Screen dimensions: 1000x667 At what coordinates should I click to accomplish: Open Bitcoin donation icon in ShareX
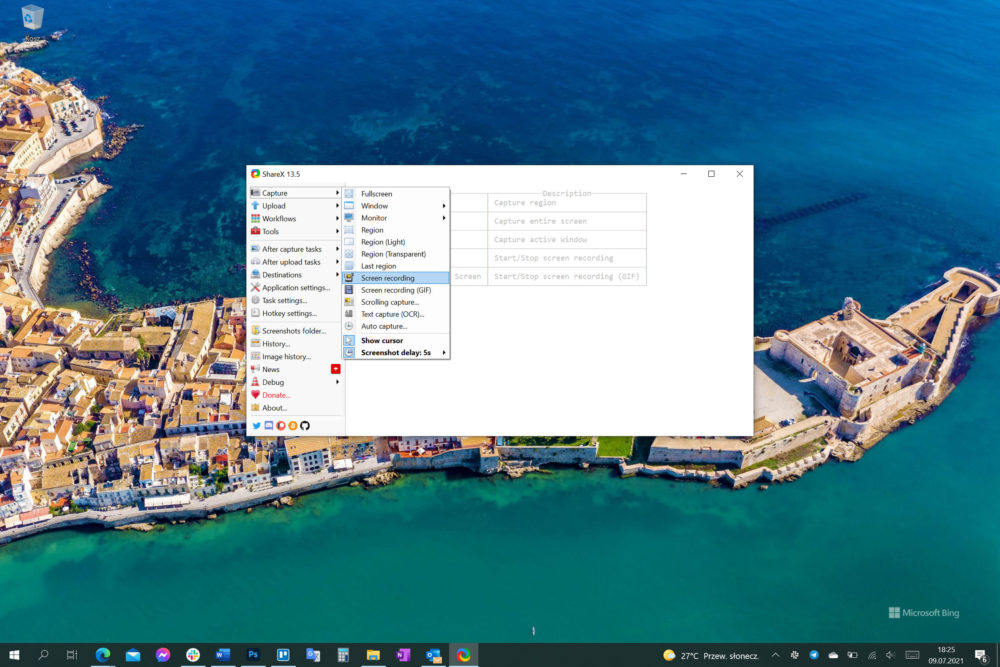click(x=293, y=425)
